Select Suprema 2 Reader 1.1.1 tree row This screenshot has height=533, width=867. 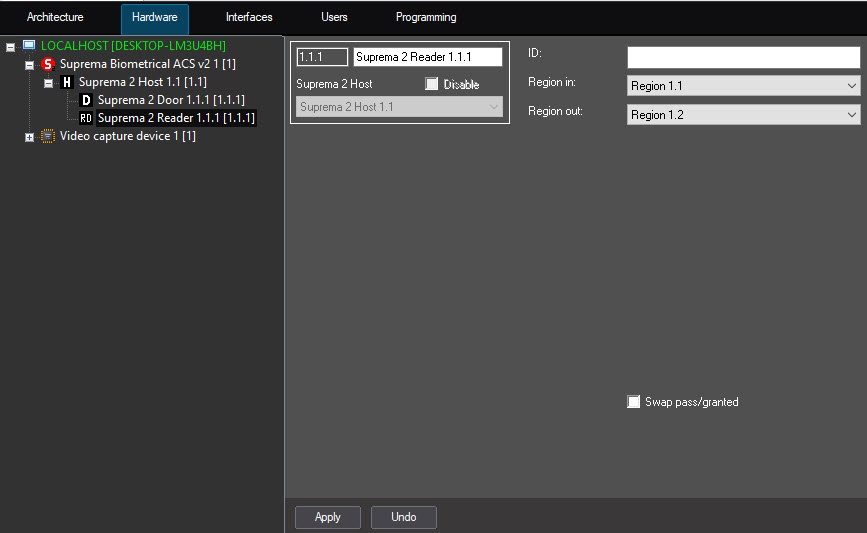click(176, 118)
